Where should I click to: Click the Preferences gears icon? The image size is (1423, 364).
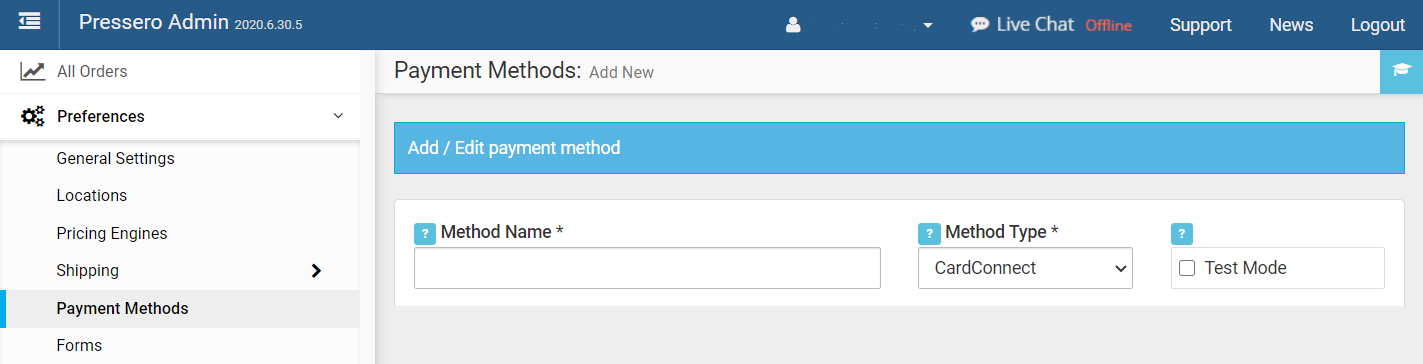click(33, 116)
